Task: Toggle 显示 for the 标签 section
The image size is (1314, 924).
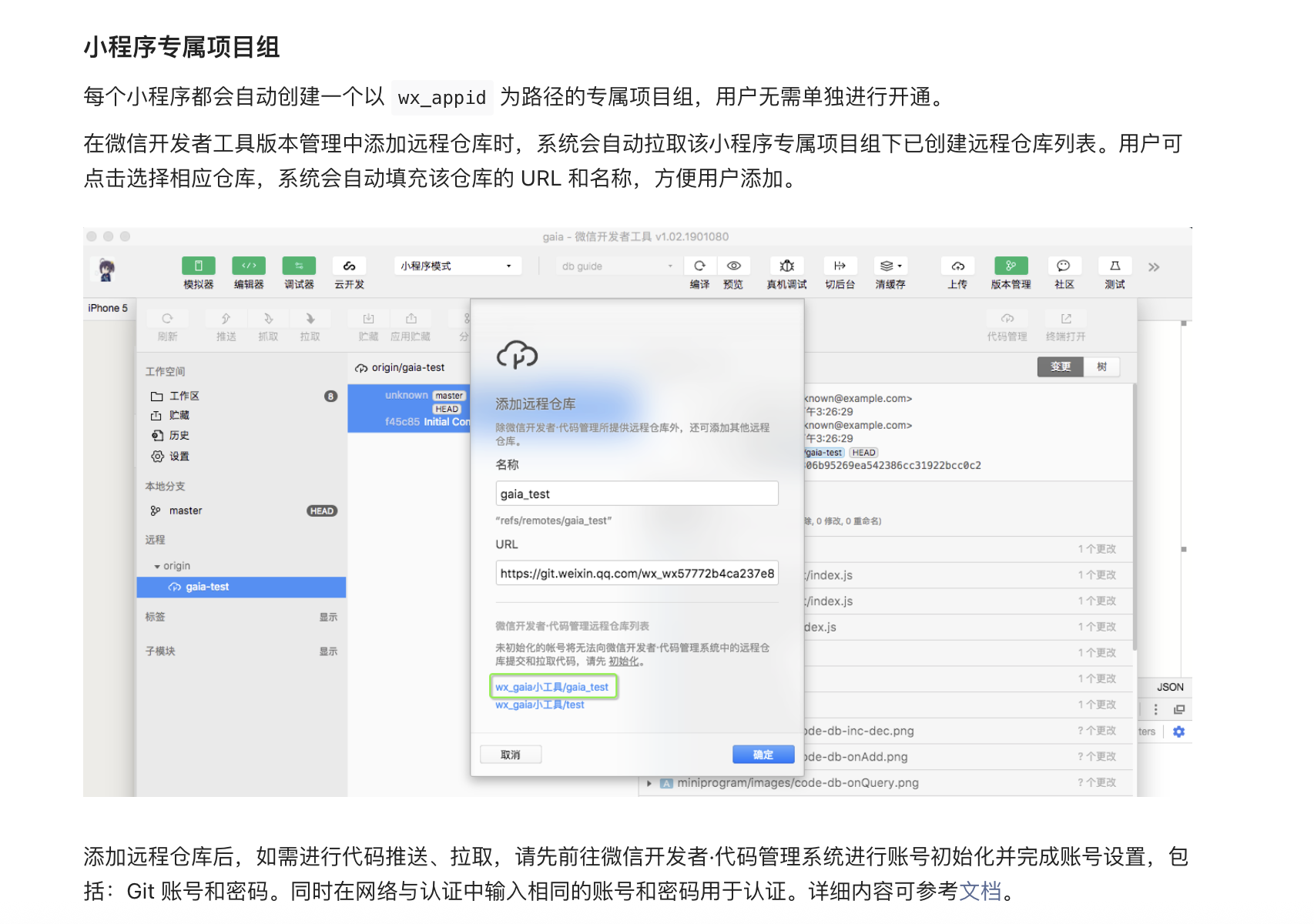Action: tap(328, 617)
